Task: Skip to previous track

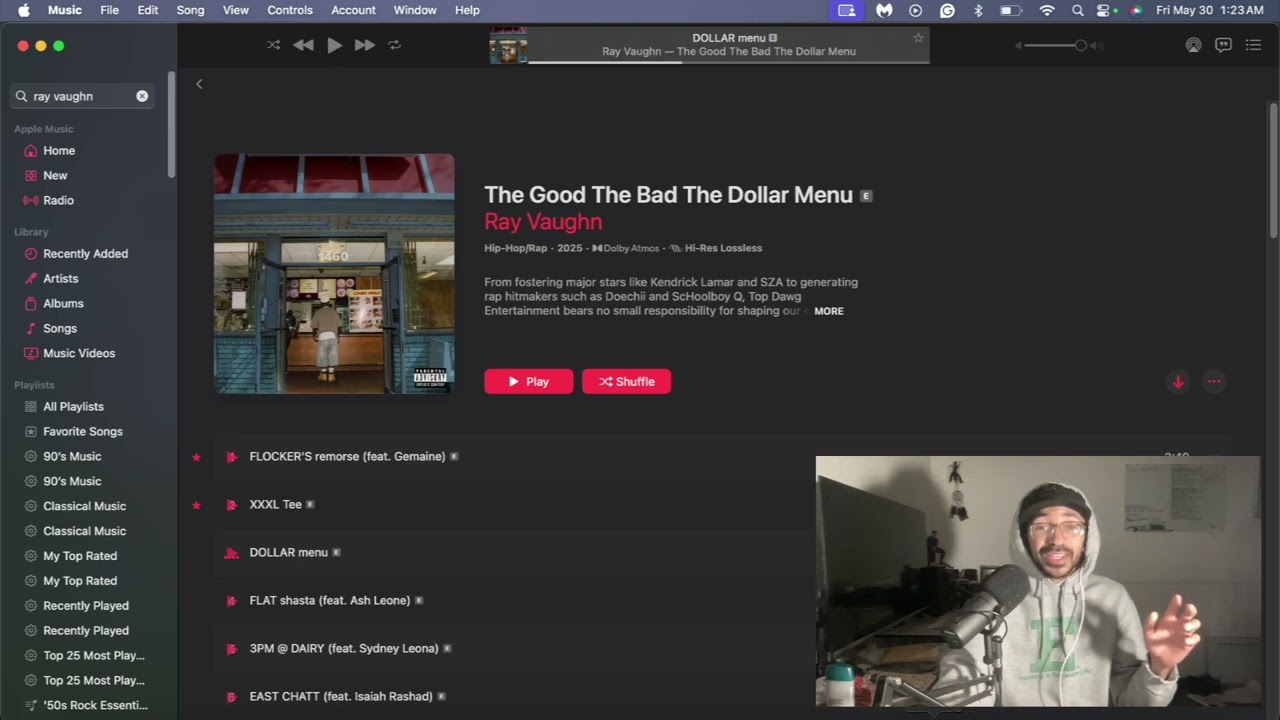Action: coord(303,45)
